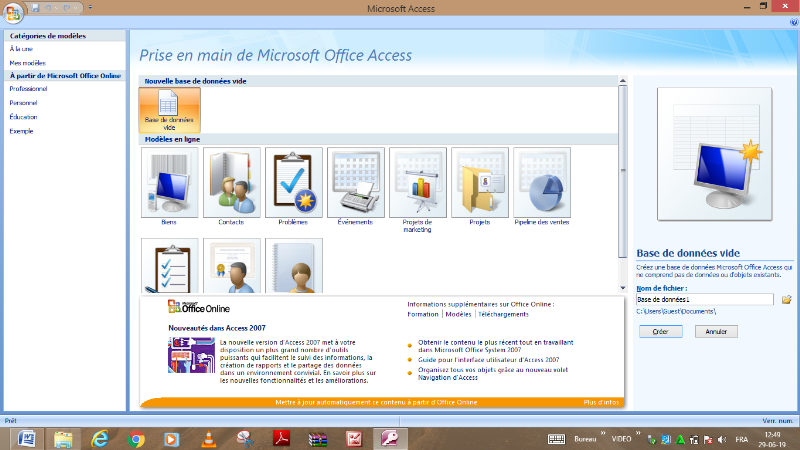Click the template list scroll down arrow
Viewport: 800px width, 450px height.
[x=622, y=288]
